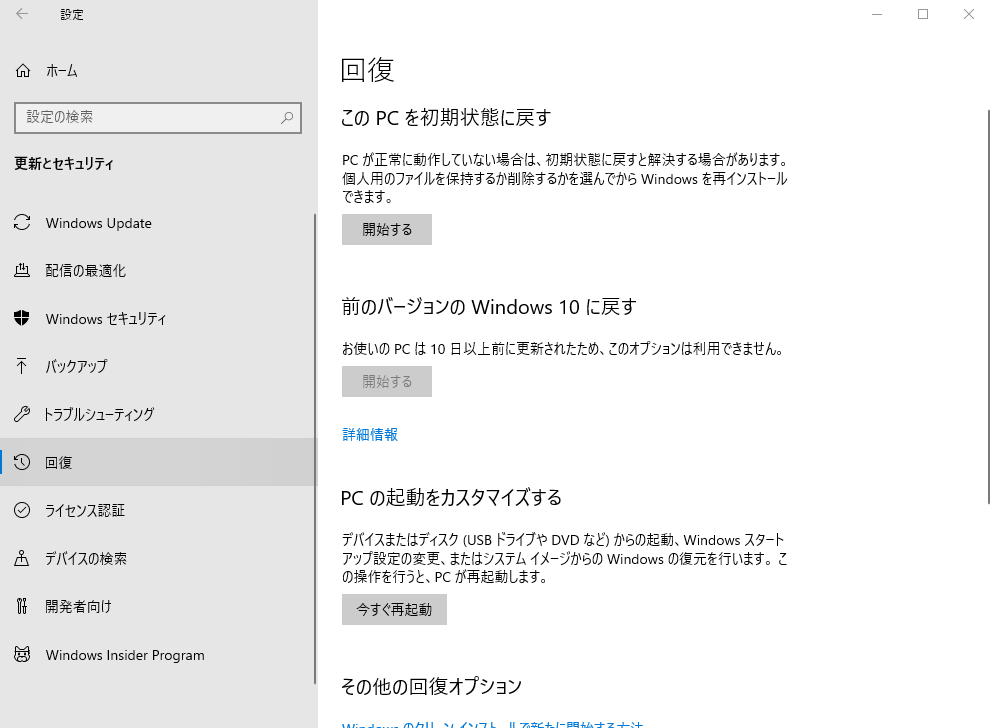Screen dimensions: 990x728
Task: Select the 回復 (Recovery) clock icon
Action: tap(22, 462)
